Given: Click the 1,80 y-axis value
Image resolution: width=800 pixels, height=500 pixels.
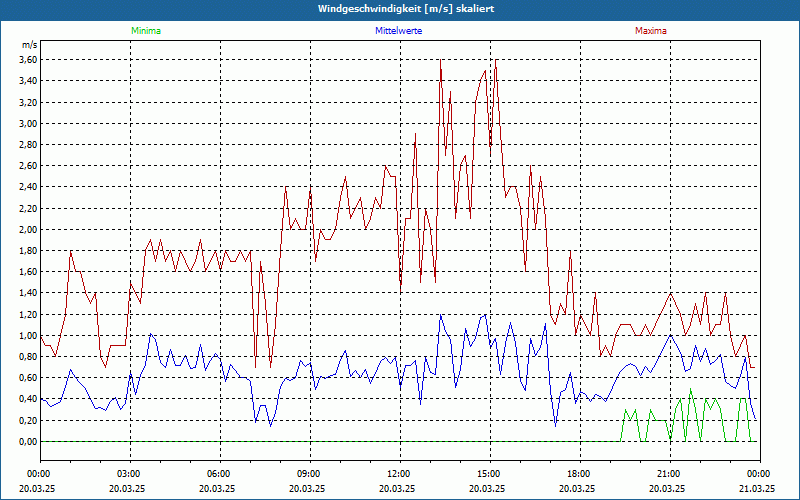Looking at the screenshot, I should 28,251.
